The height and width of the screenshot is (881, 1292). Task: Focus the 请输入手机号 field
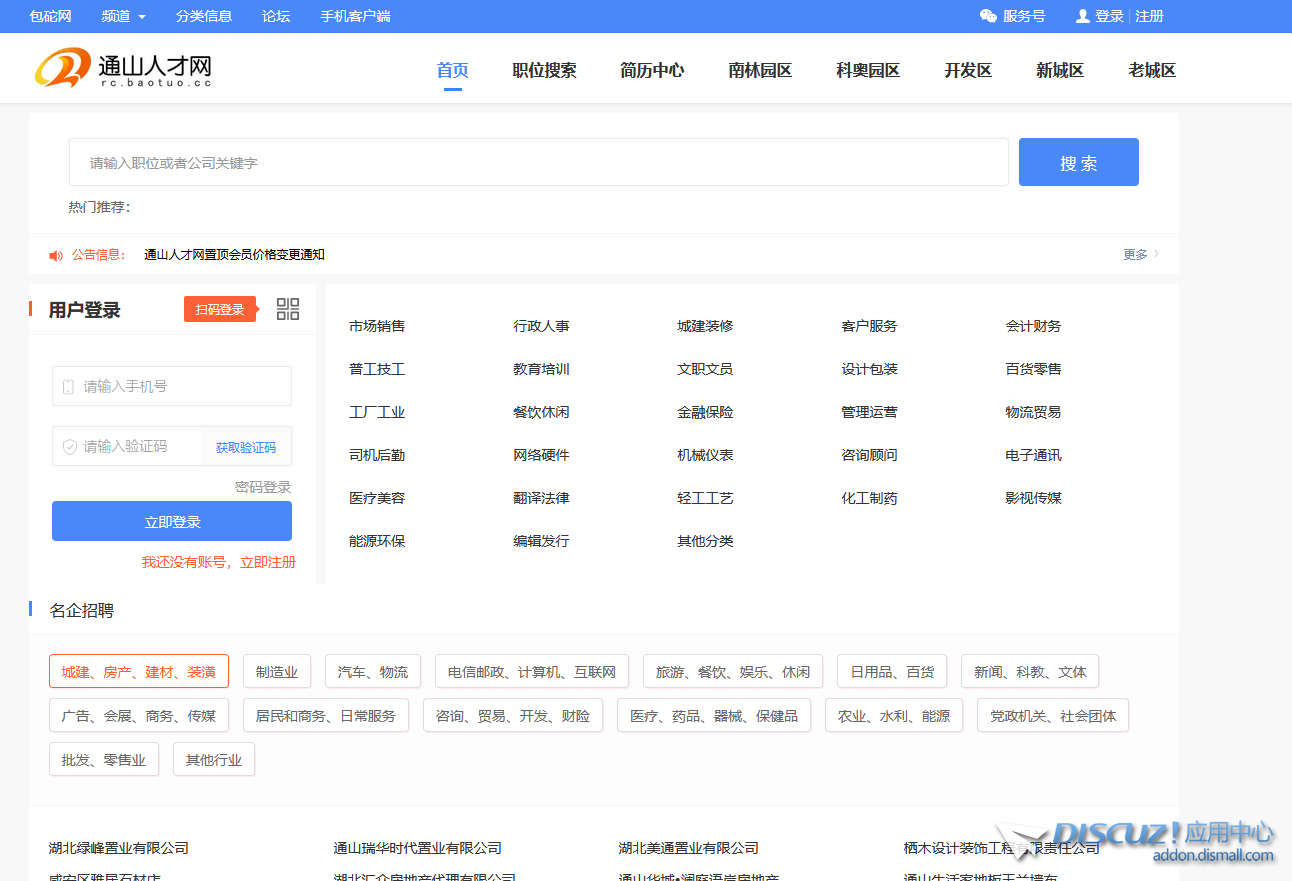(x=172, y=386)
